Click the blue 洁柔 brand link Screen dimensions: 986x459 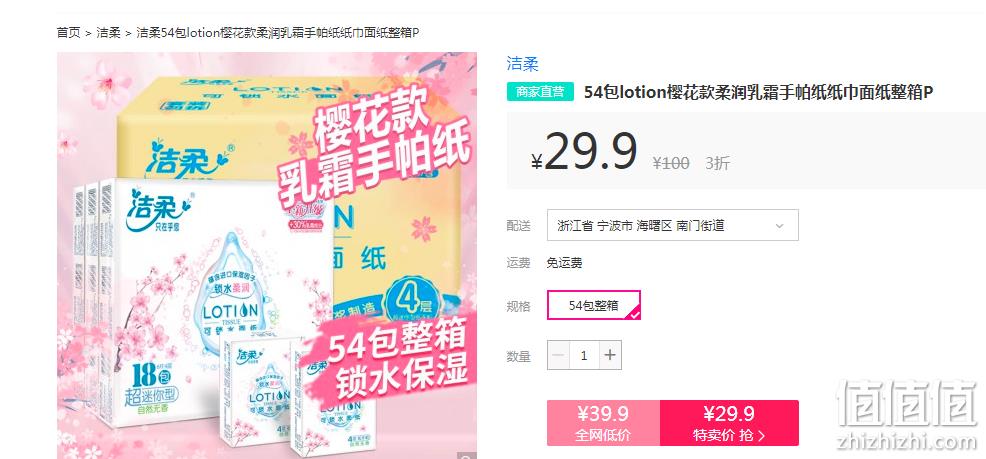pos(523,64)
